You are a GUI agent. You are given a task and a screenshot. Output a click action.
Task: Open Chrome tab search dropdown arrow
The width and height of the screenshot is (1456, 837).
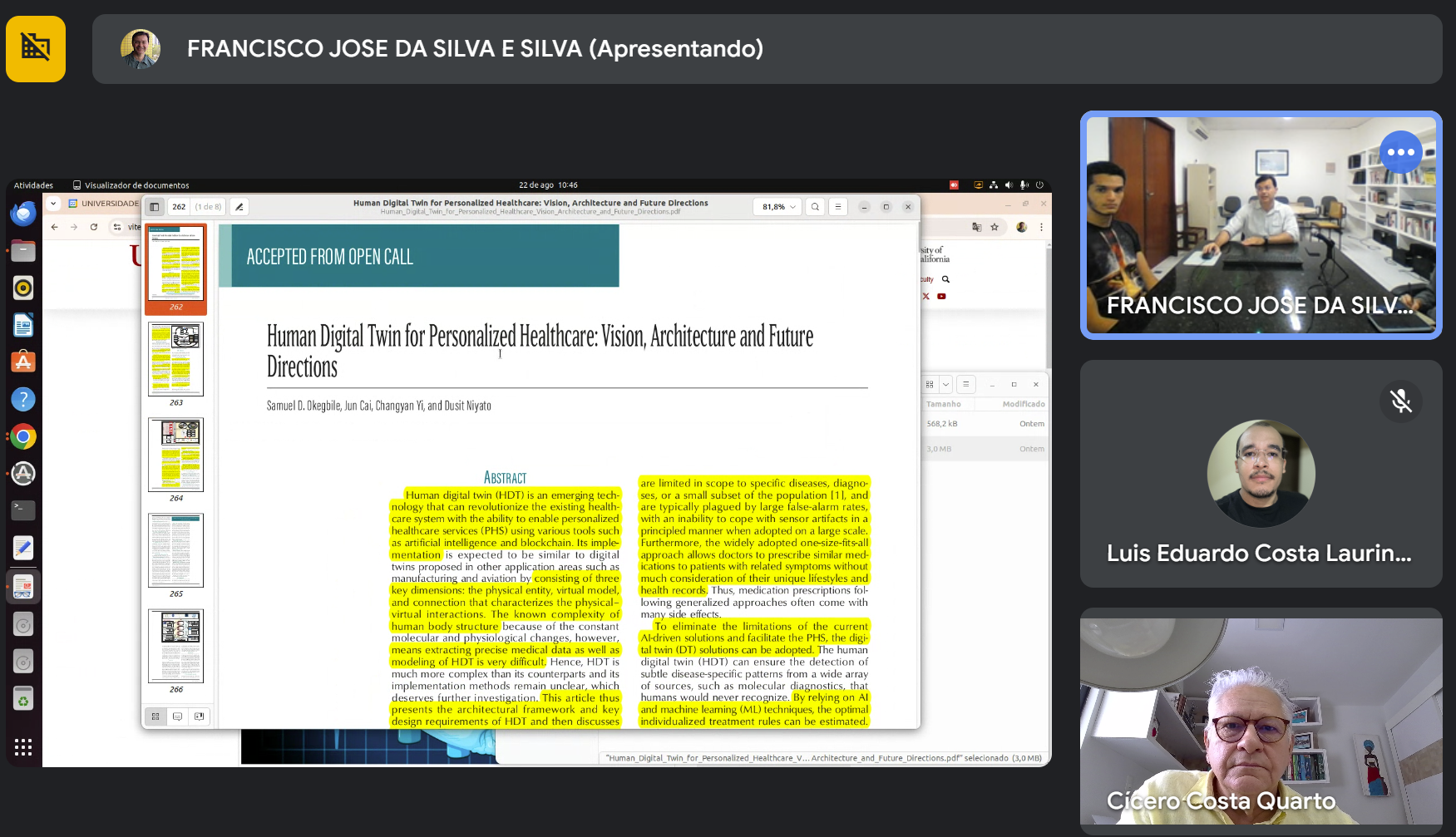pyautogui.click(x=53, y=204)
